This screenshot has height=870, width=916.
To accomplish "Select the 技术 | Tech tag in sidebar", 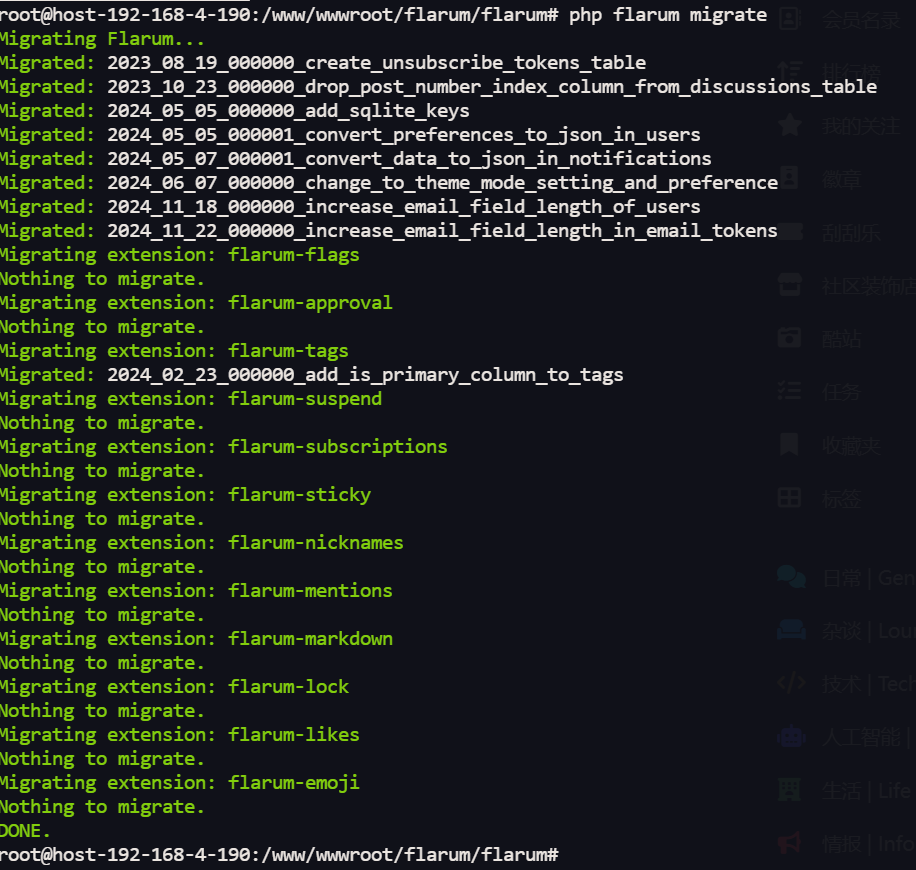I will pyautogui.click(x=869, y=683).
